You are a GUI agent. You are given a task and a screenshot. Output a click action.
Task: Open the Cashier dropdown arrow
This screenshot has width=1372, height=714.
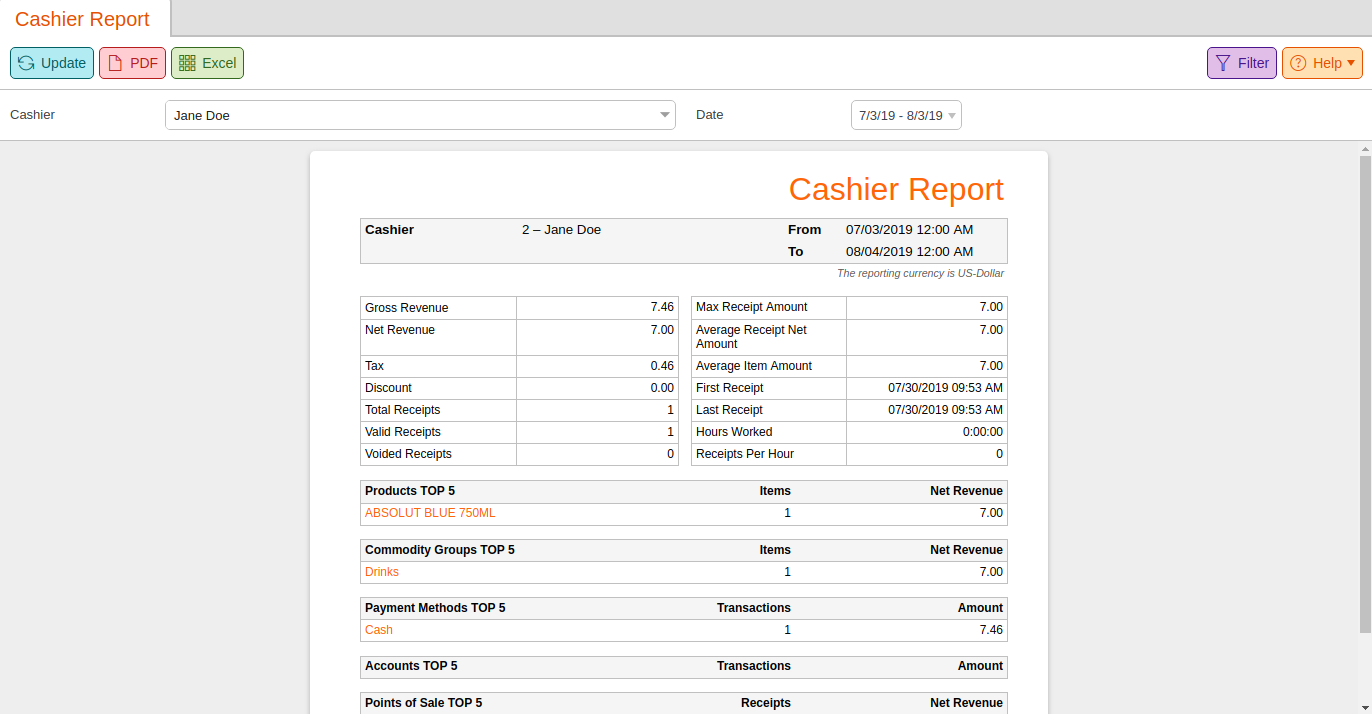point(665,115)
